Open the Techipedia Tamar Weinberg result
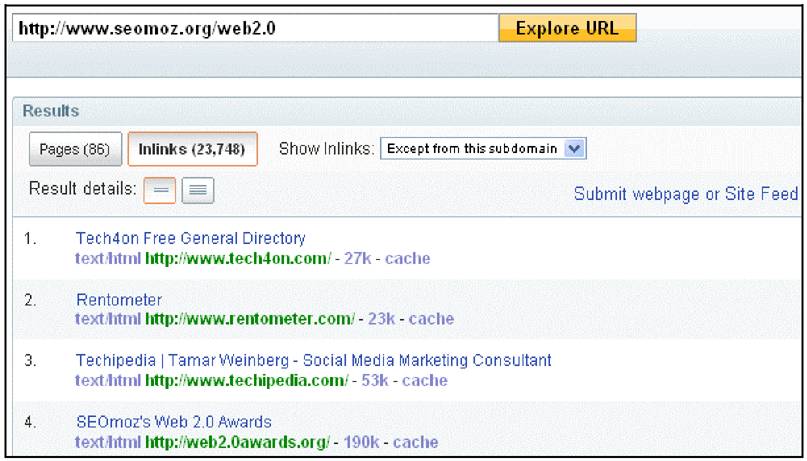This screenshot has height=461, width=807. pyautogui.click(x=313, y=360)
